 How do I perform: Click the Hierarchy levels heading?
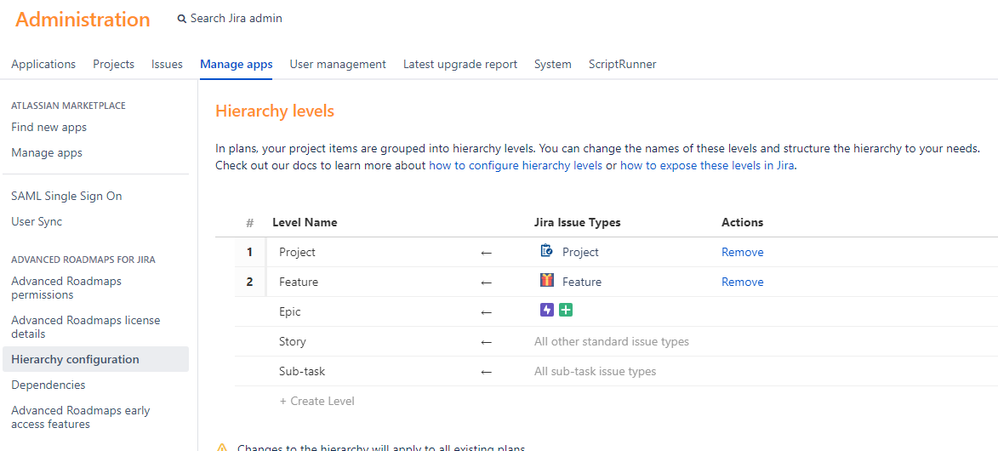point(275,111)
